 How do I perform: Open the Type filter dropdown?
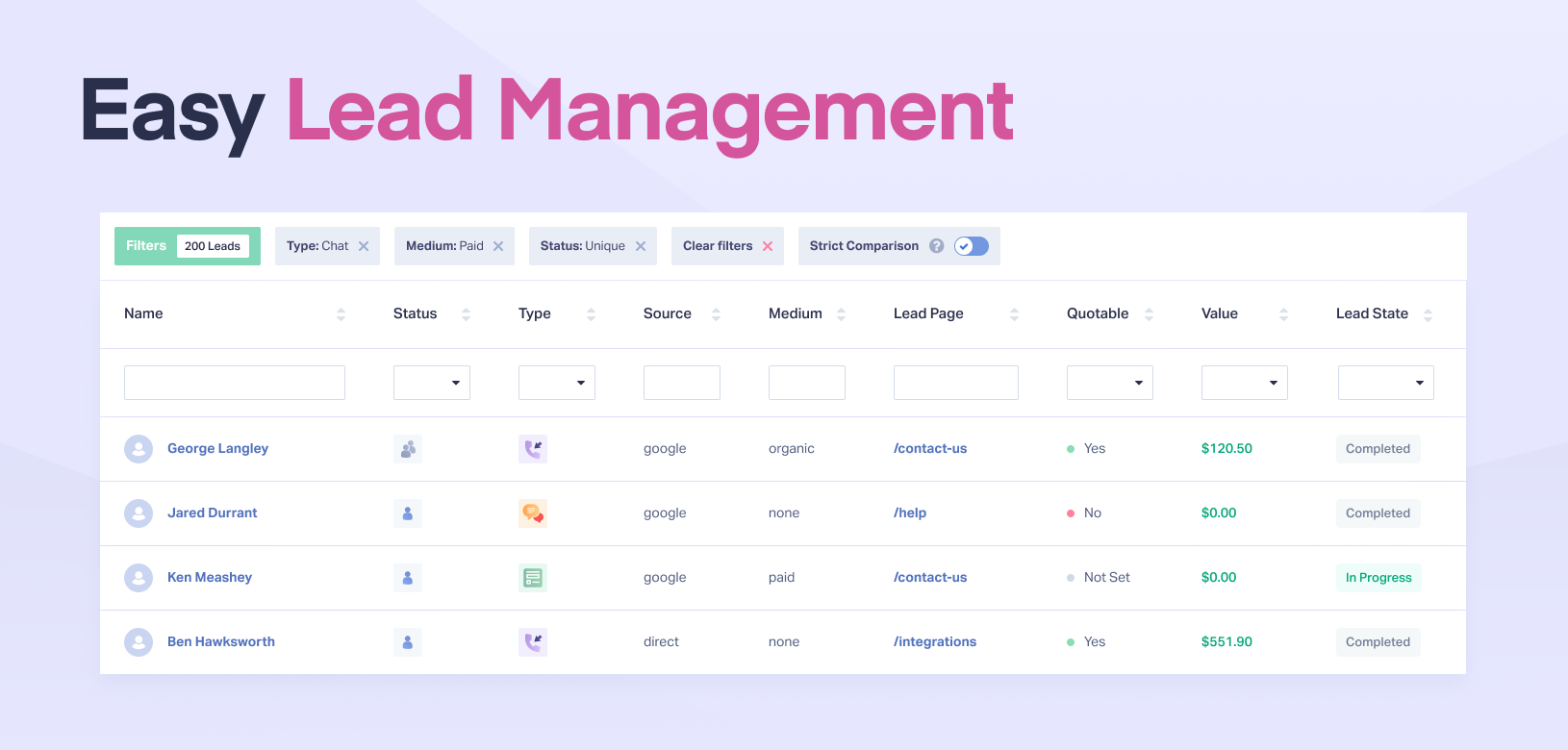(557, 383)
